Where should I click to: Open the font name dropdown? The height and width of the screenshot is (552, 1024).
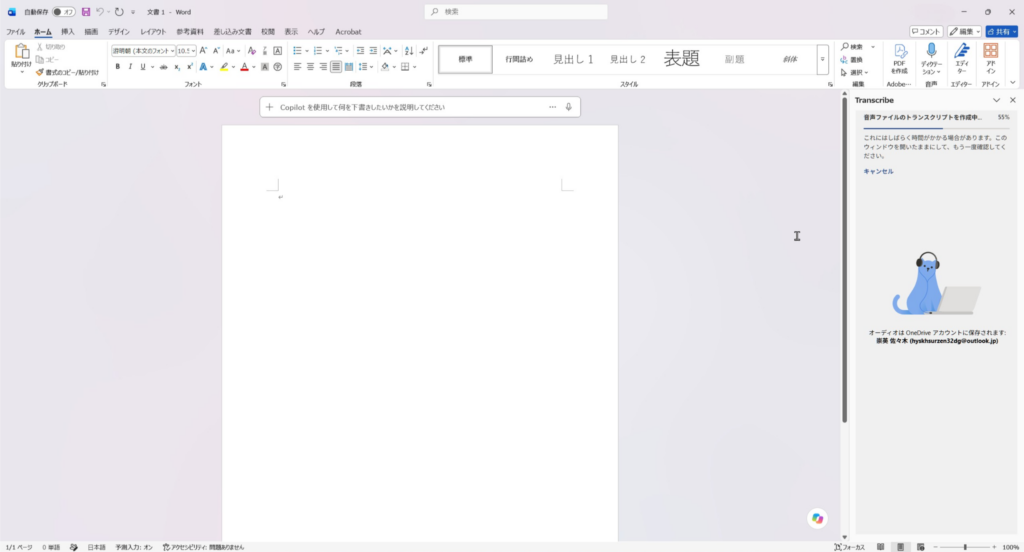pyautogui.click(x=172, y=51)
